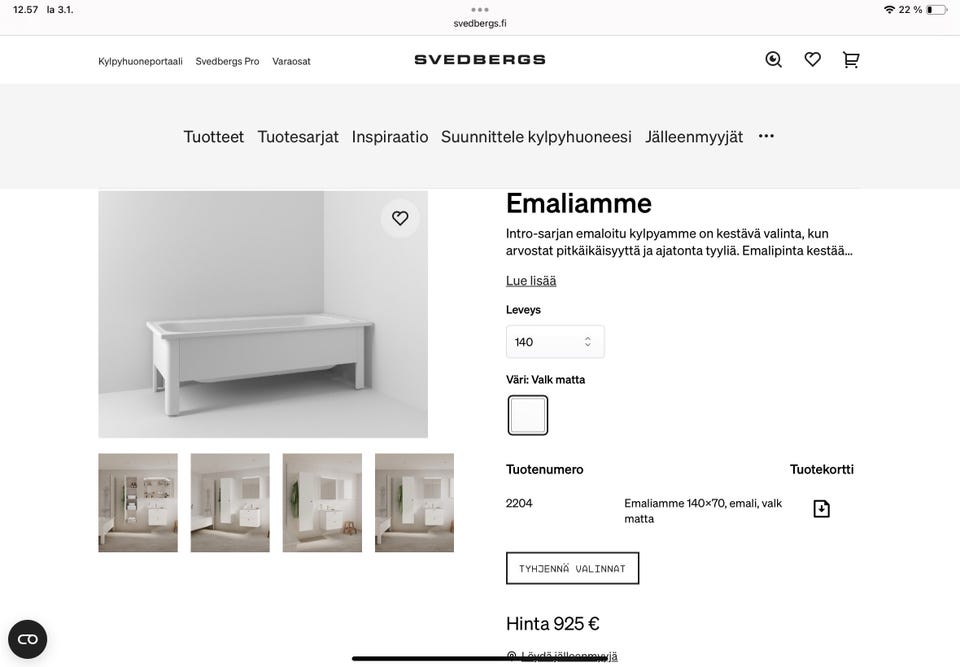
Task: Go to Suunnittele kylpyhuoneesi
Action: click(x=536, y=137)
